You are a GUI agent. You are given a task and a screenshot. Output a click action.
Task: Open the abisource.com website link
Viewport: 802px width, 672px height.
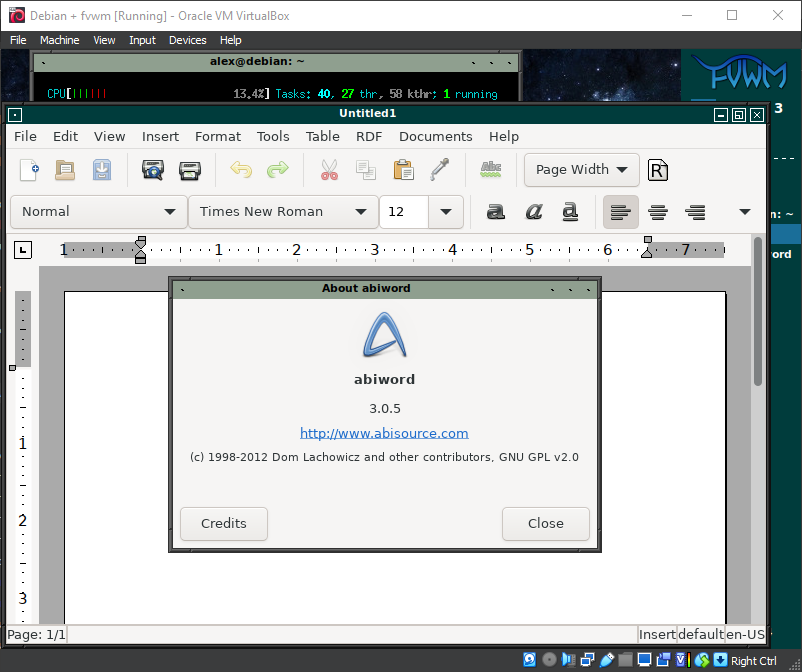tap(384, 433)
